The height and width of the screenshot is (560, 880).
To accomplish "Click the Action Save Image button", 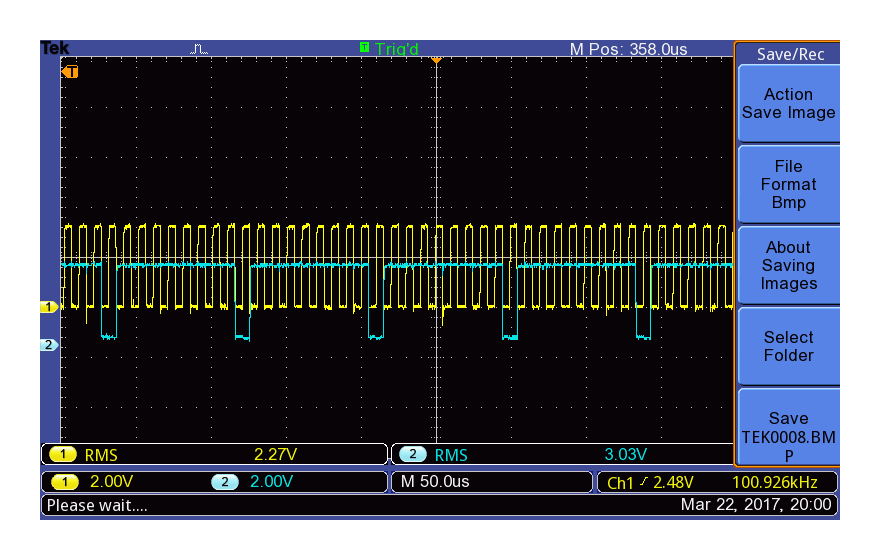I will pyautogui.click(x=789, y=103).
